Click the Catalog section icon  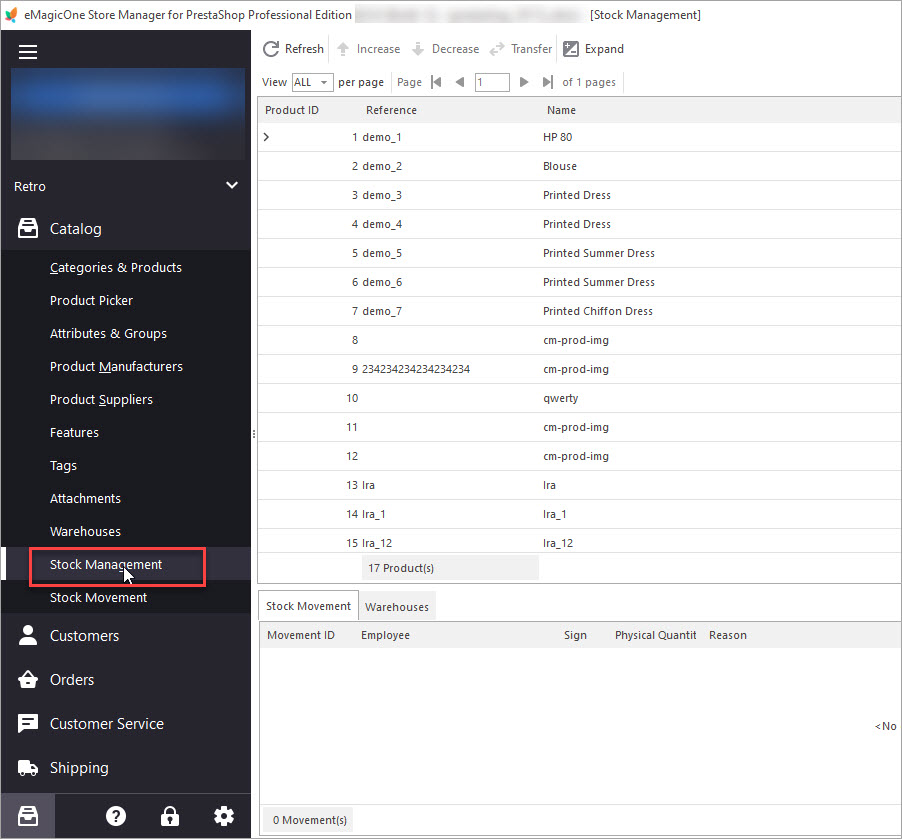pos(28,228)
